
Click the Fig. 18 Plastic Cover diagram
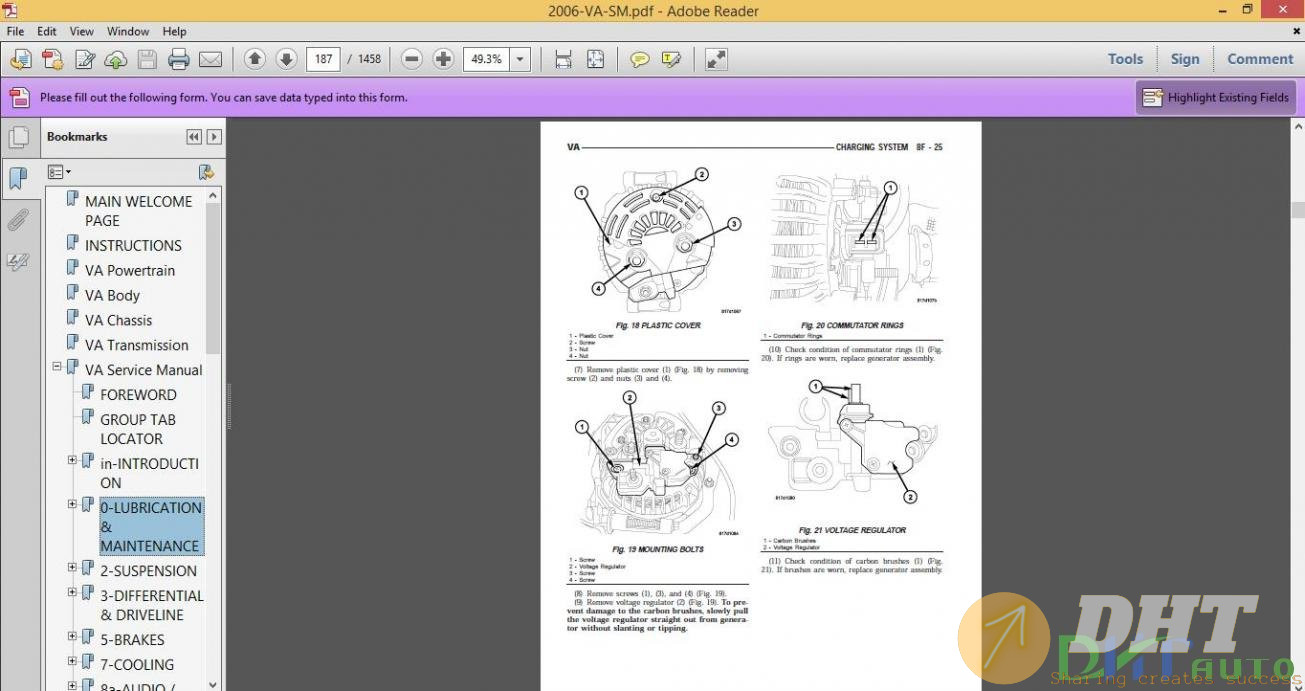click(x=656, y=241)
